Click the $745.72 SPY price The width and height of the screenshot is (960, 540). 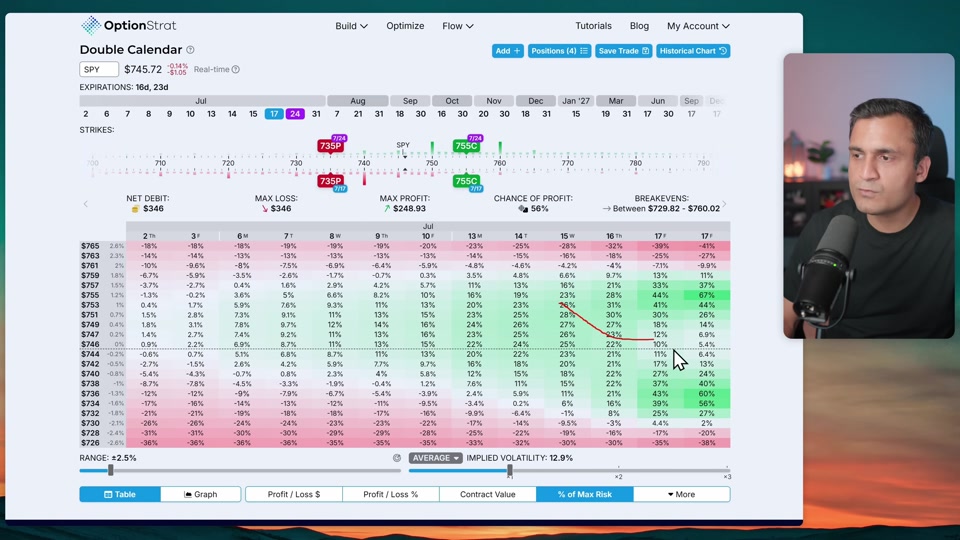click(143, 69)
